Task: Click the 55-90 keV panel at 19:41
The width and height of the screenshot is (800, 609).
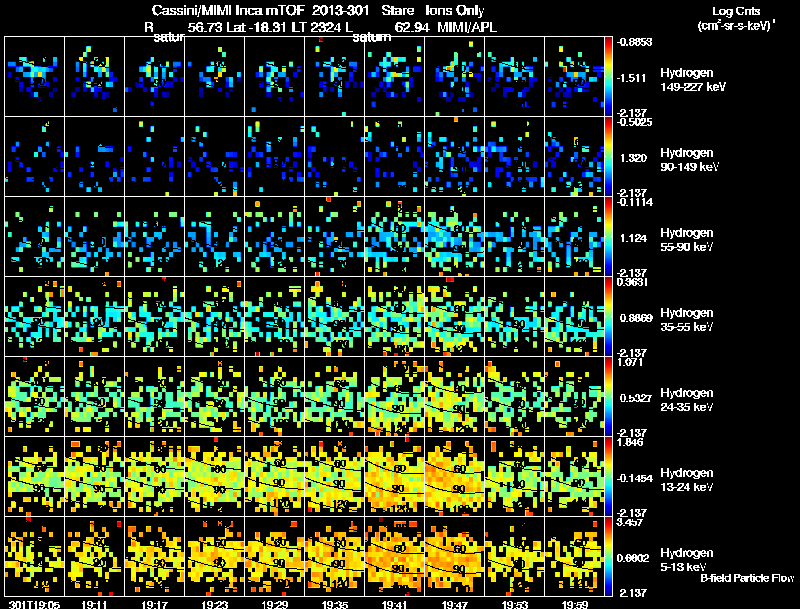Action: 394,236
